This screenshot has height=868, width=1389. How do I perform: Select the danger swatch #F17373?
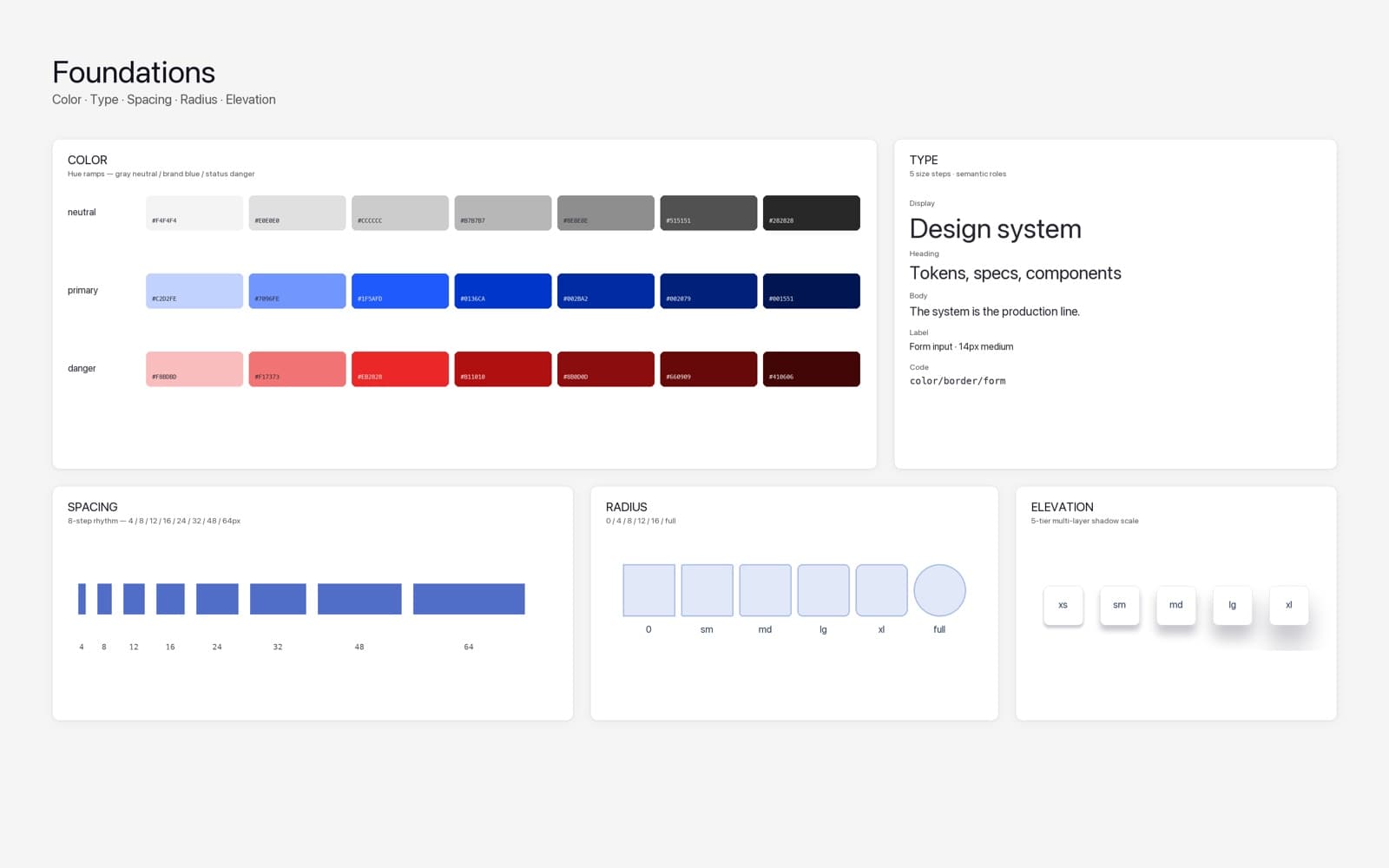tap(297, 369)
